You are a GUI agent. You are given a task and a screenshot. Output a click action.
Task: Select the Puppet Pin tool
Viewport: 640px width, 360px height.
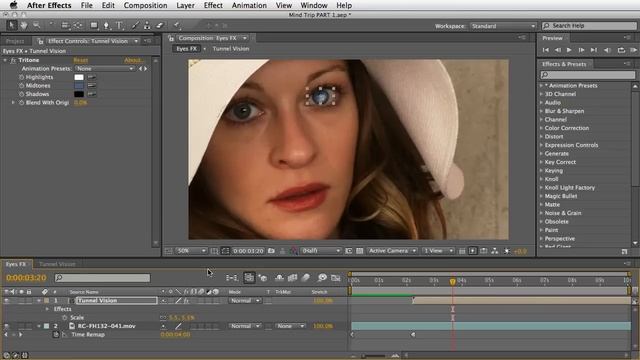[177, 25]
